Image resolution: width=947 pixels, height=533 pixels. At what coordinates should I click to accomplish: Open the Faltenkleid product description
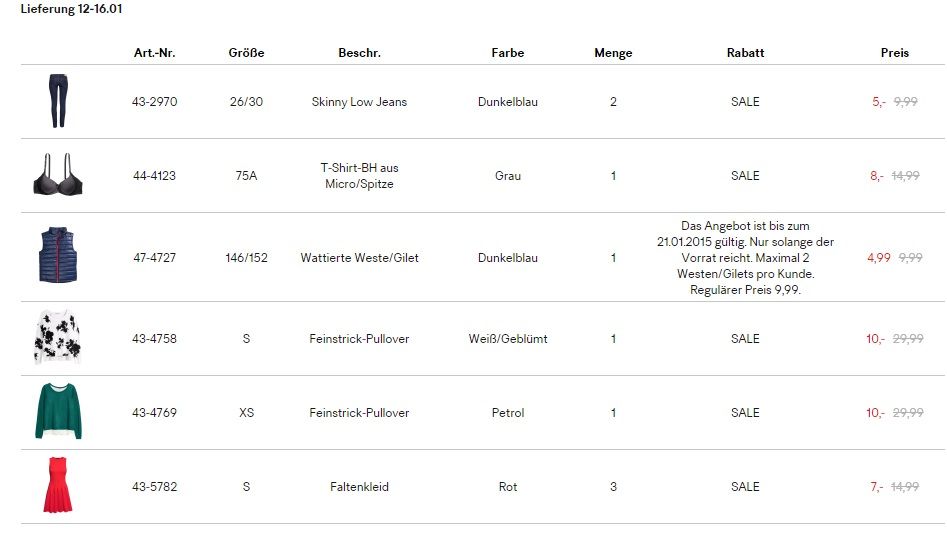[x=359, y=487]
